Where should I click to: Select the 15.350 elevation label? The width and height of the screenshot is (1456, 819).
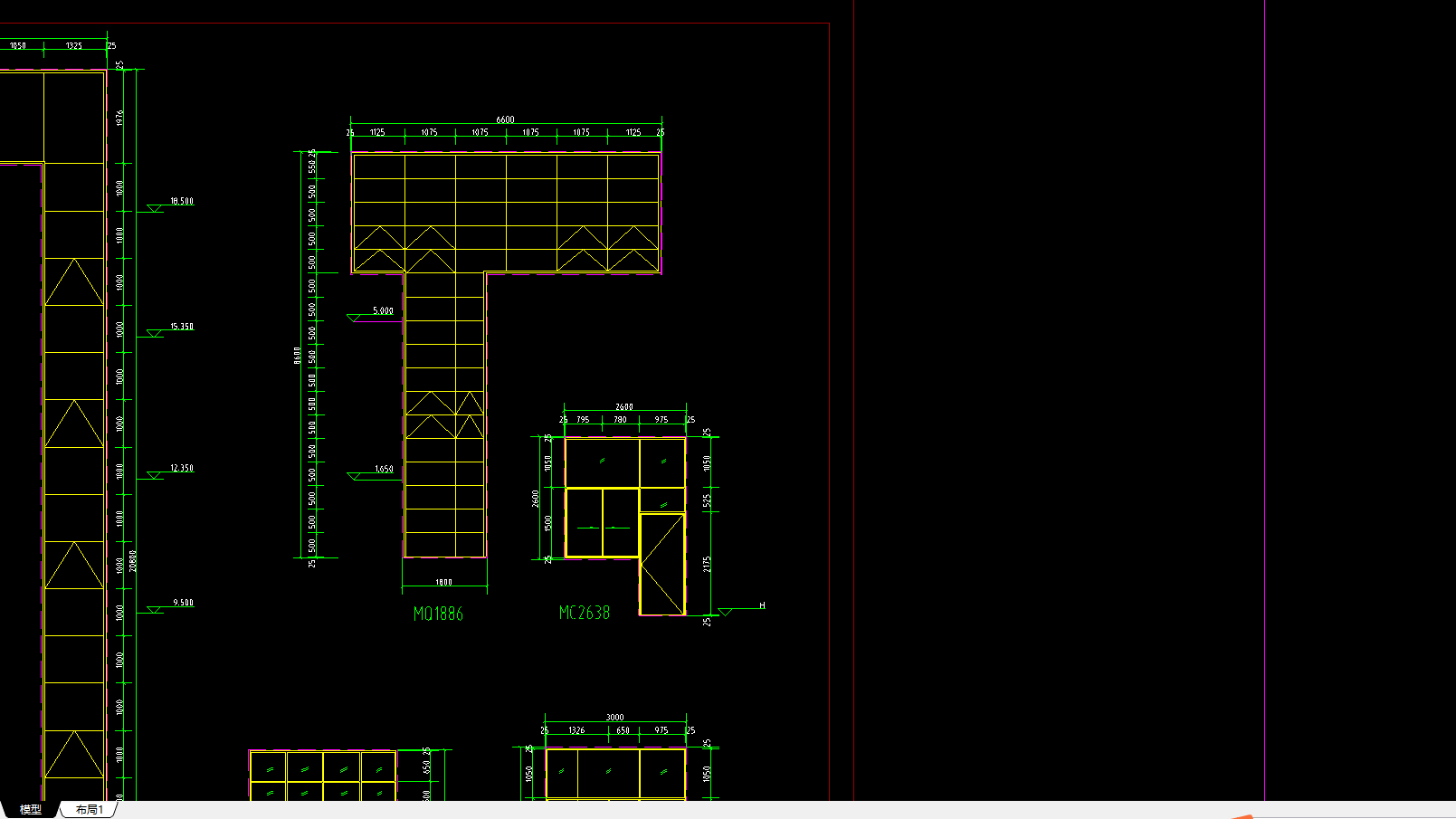pyautogui.click(x=182, y=326)
